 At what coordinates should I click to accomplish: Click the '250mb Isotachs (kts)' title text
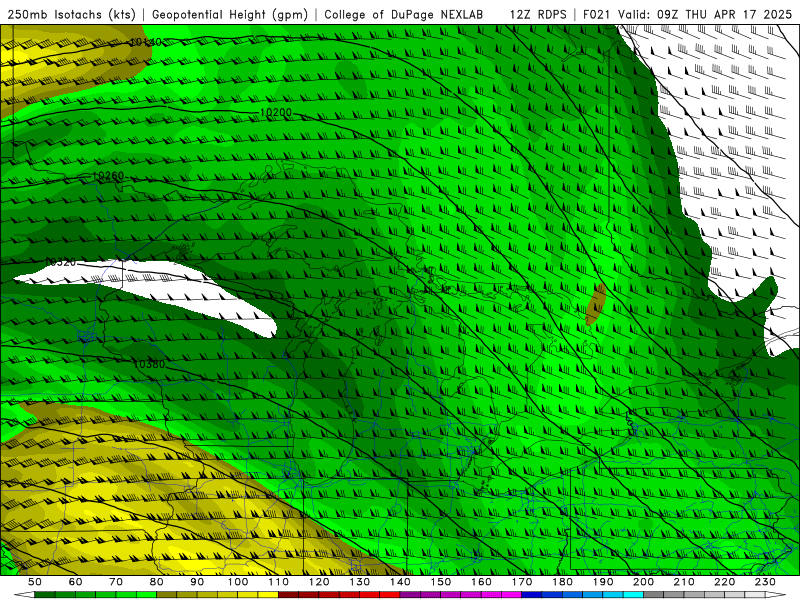click(72, 15)
